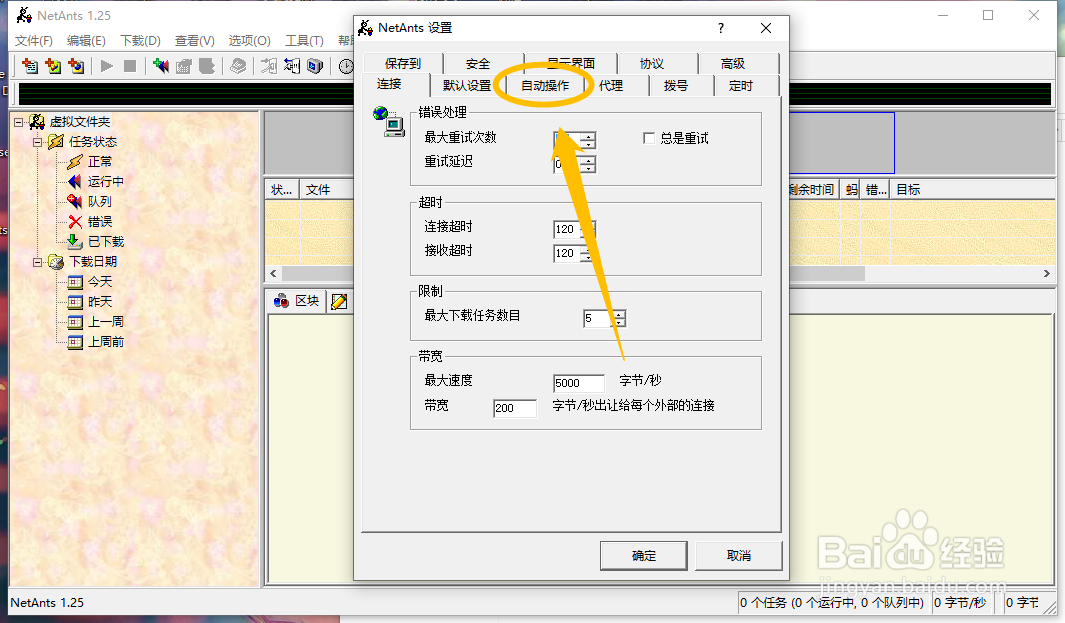The image size is (1065, 623).
Task: Click the job list left scroll arrow
Action: (274, 274)
